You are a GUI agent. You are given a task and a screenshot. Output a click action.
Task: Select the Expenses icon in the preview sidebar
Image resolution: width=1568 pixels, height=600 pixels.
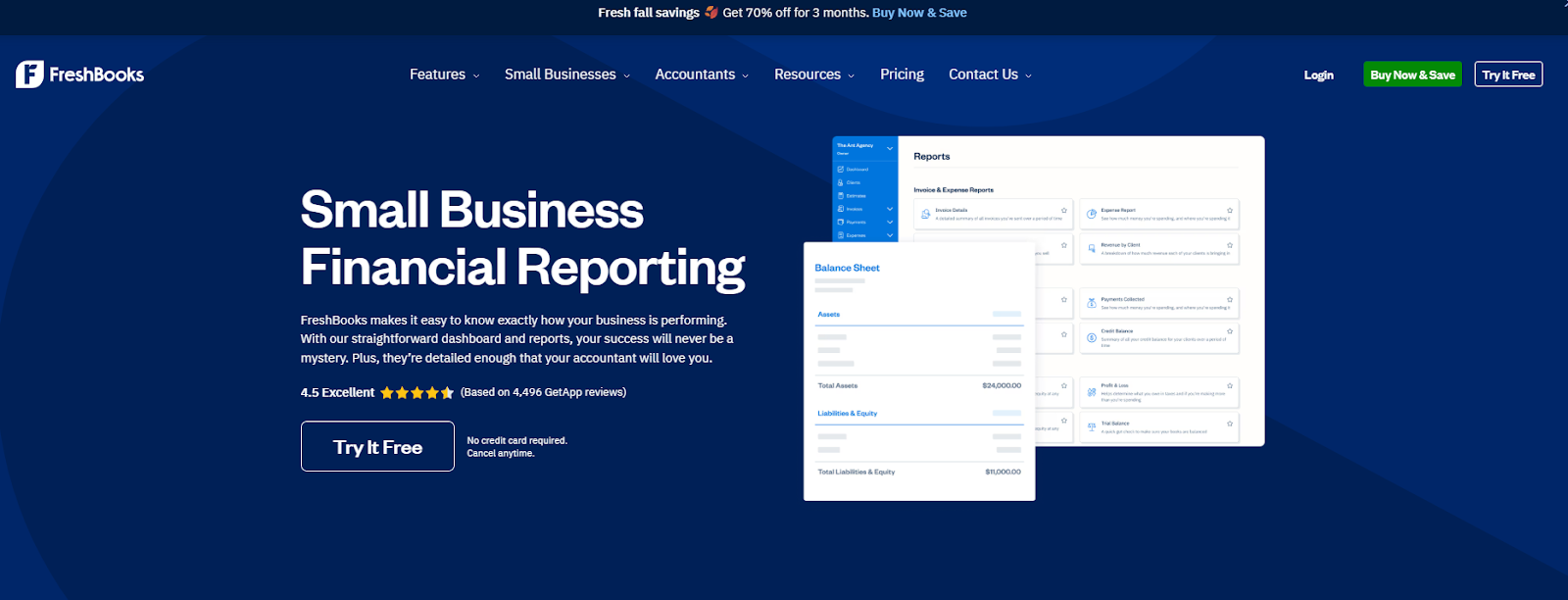click(x=840, y=235)
